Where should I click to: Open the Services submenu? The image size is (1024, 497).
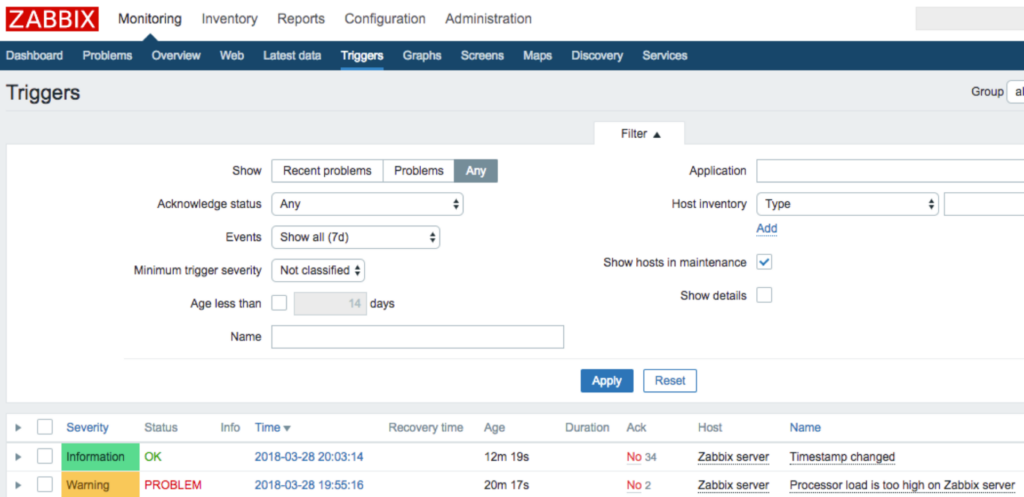(x=665, y=56)
